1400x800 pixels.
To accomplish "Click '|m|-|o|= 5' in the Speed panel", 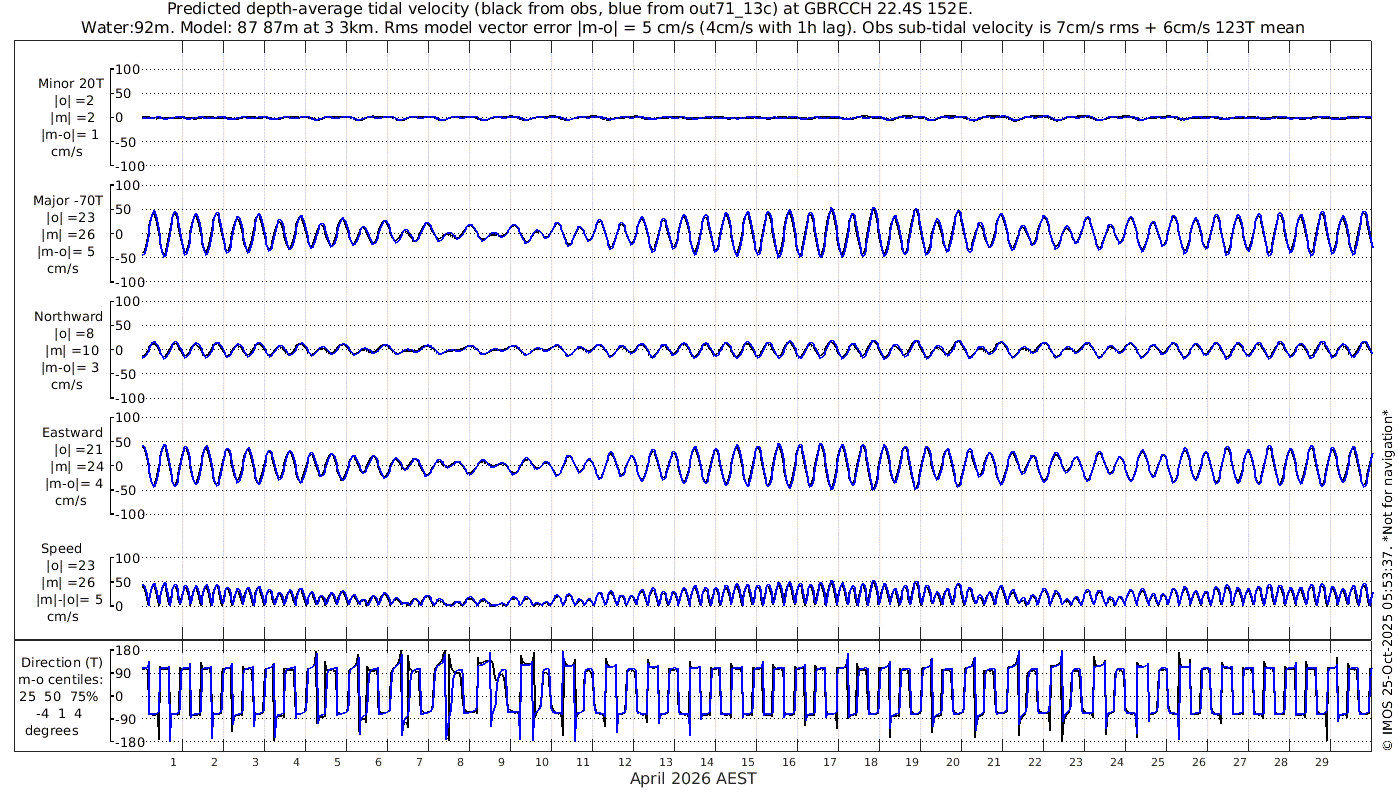I will (x=69, y=600).
